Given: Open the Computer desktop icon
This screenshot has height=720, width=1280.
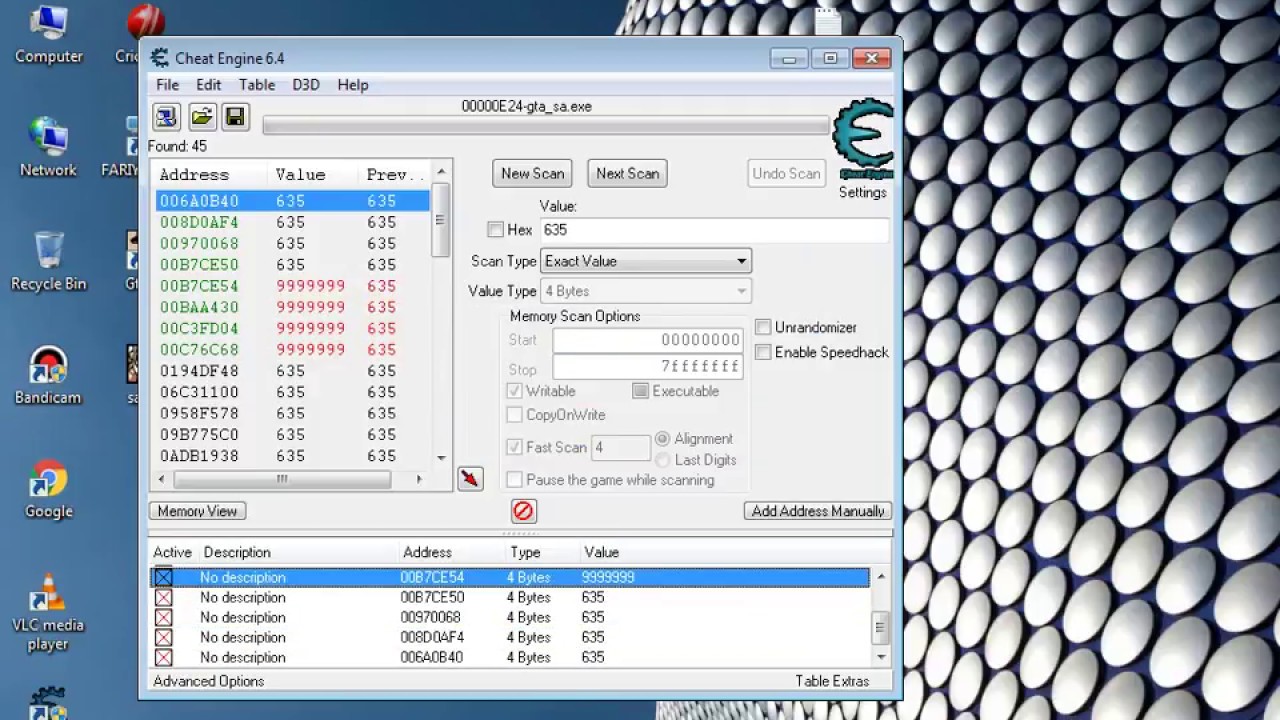Looking at the screenshot, I should click(48, 35).
